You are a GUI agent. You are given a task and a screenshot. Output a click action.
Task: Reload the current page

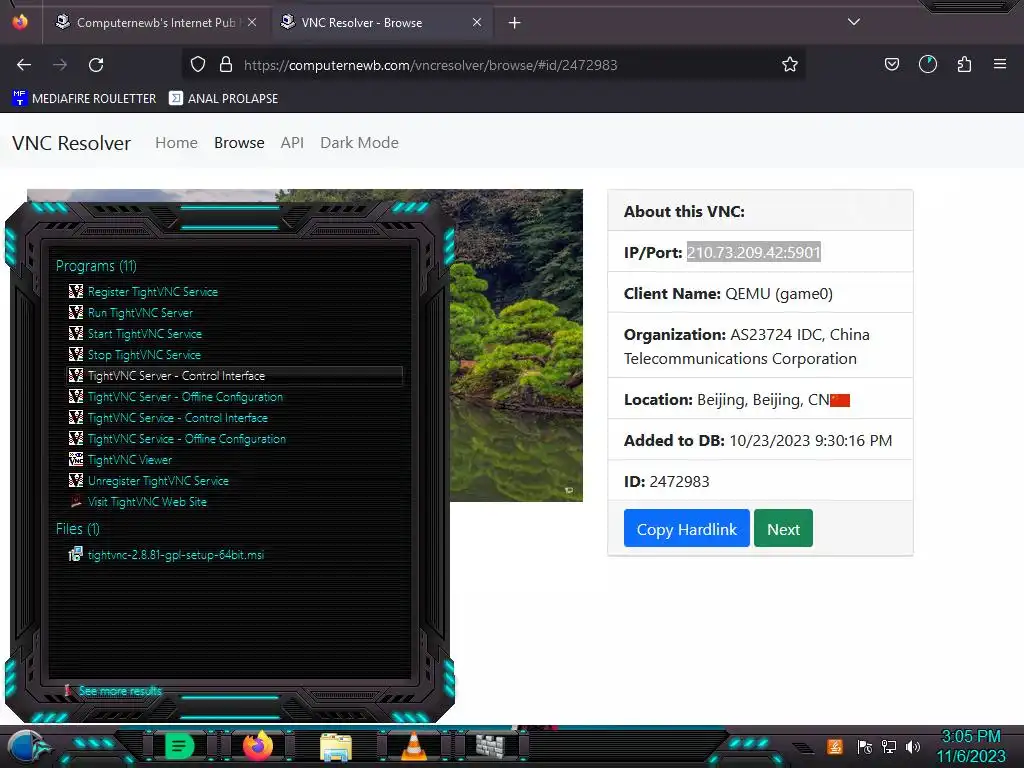pyautogui.click(x=96, y=65)
